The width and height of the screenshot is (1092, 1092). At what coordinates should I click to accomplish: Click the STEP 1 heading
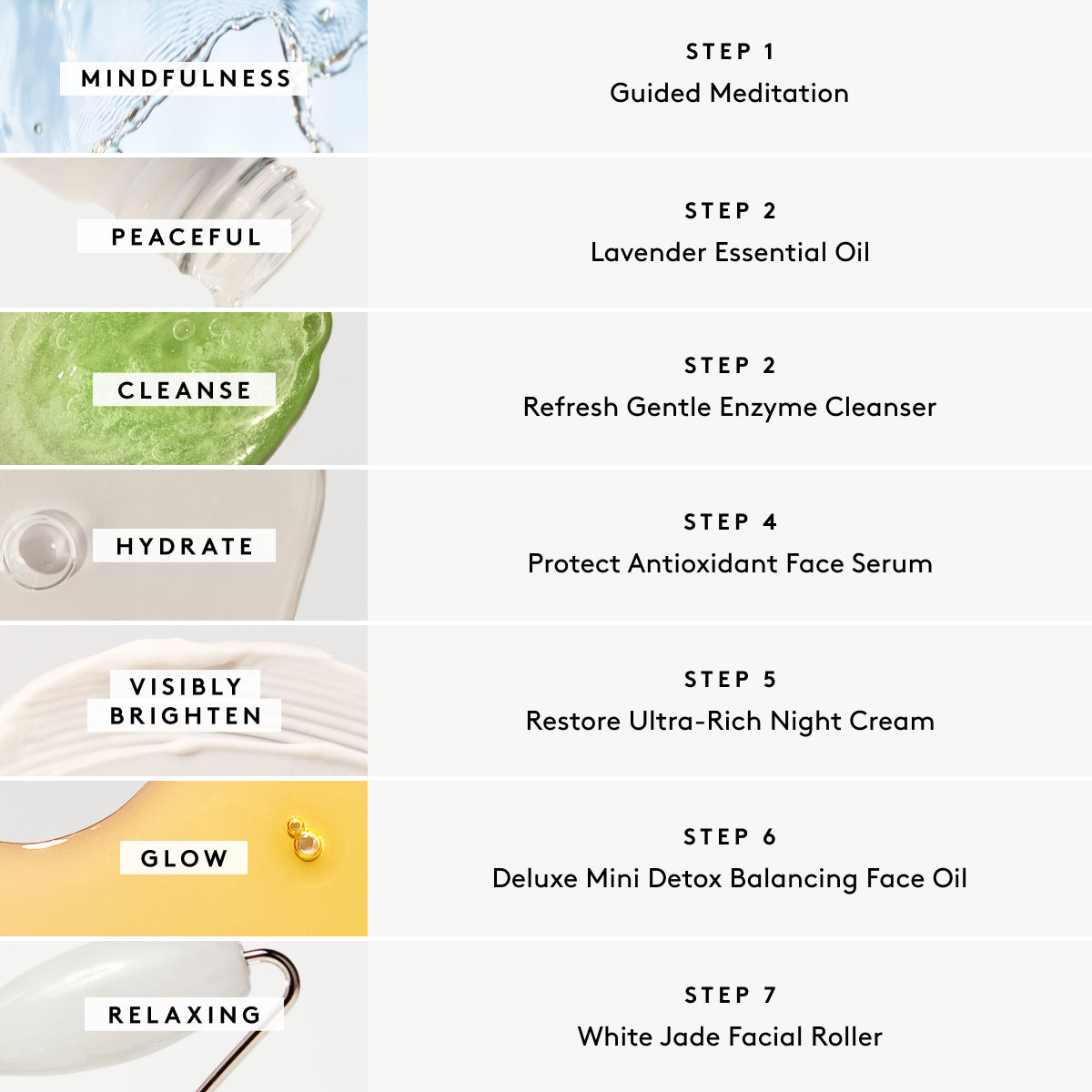pyautogui.click(x=730, y=52)
